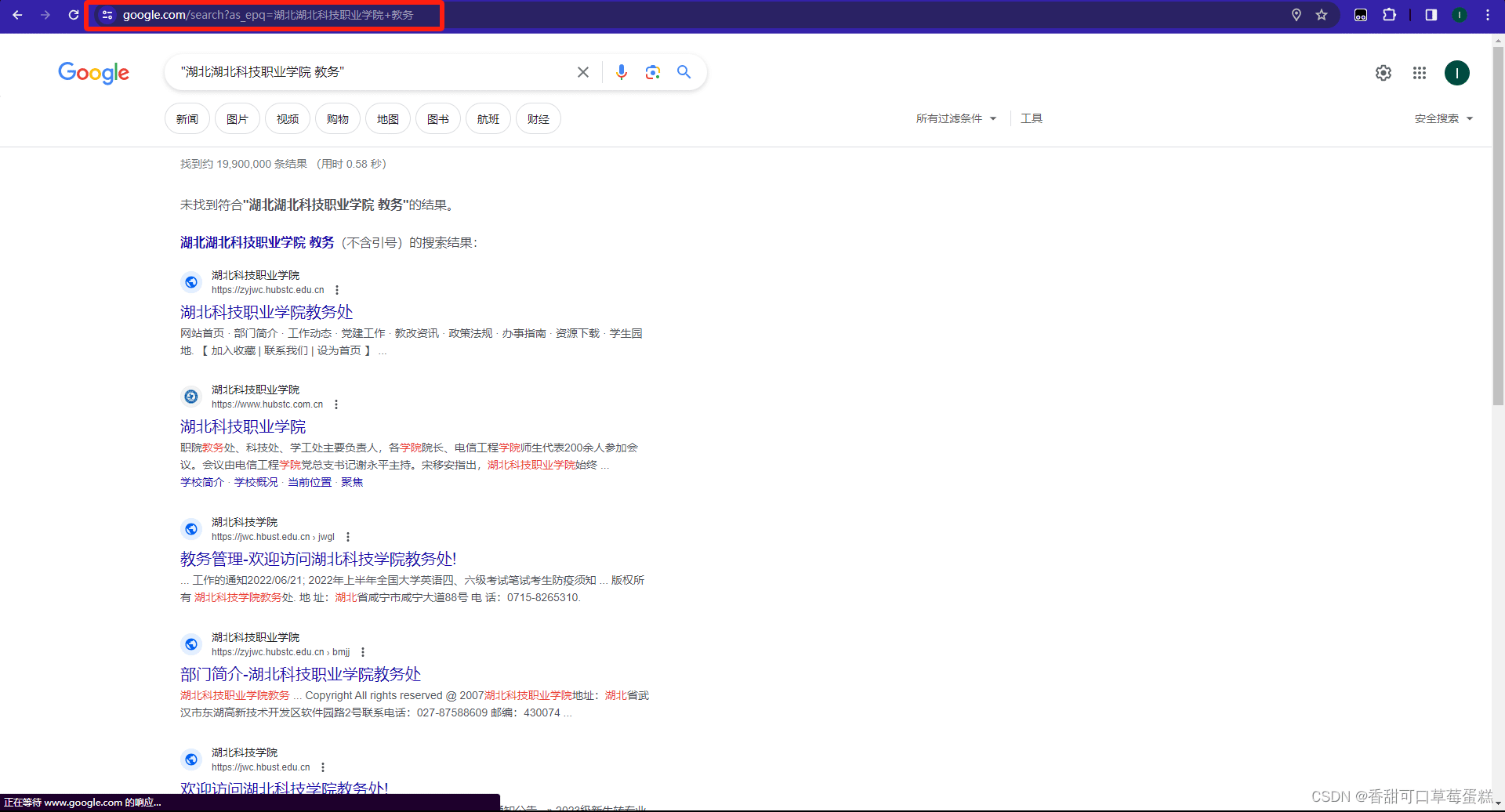Switch to the 图书 filter
Screen dimensions: 1505x812
click(438, 119)
